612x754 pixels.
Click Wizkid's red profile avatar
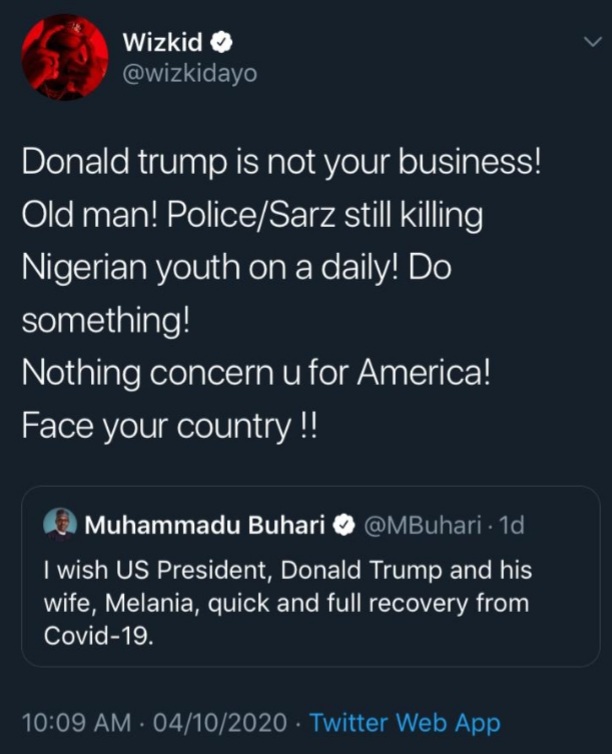(x=65, y=57)
